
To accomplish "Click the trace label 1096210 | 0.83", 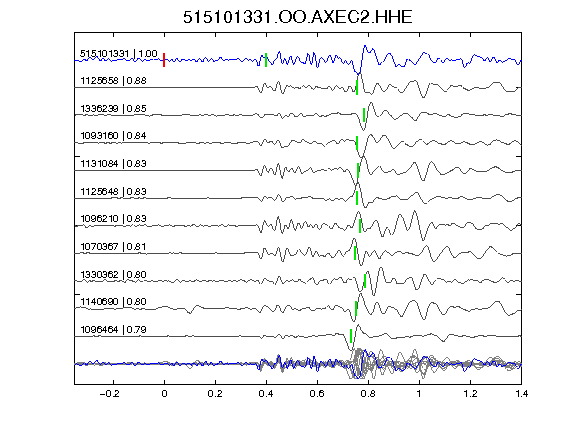I will 114,219.
